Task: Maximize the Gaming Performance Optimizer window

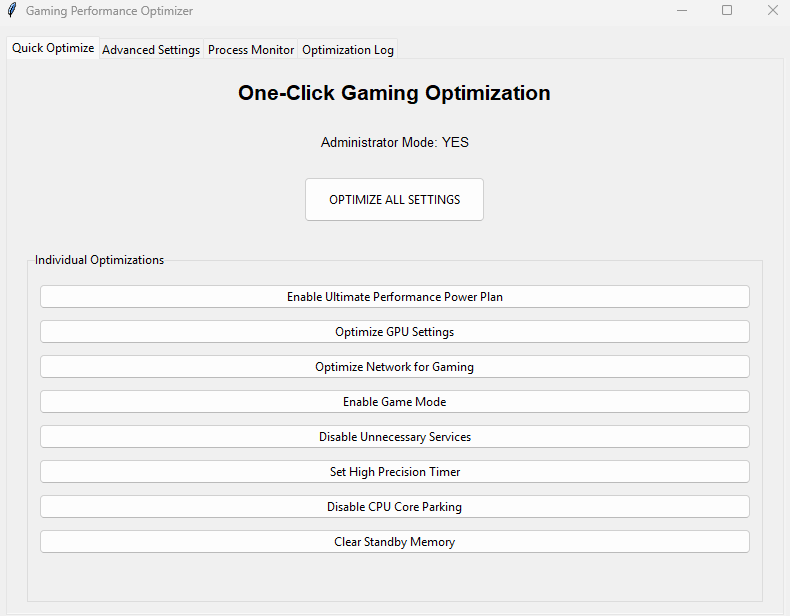Action: pos(727,11)
